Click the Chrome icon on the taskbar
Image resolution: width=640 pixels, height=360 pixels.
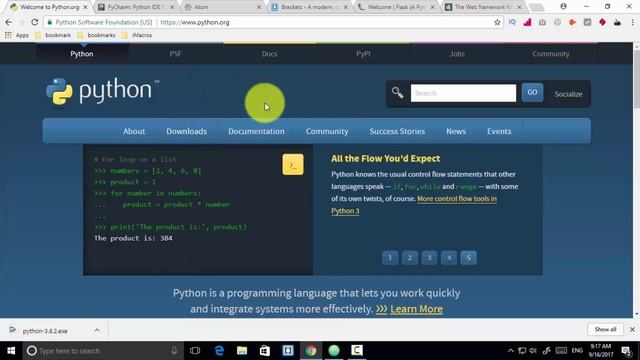click(311, 351)
